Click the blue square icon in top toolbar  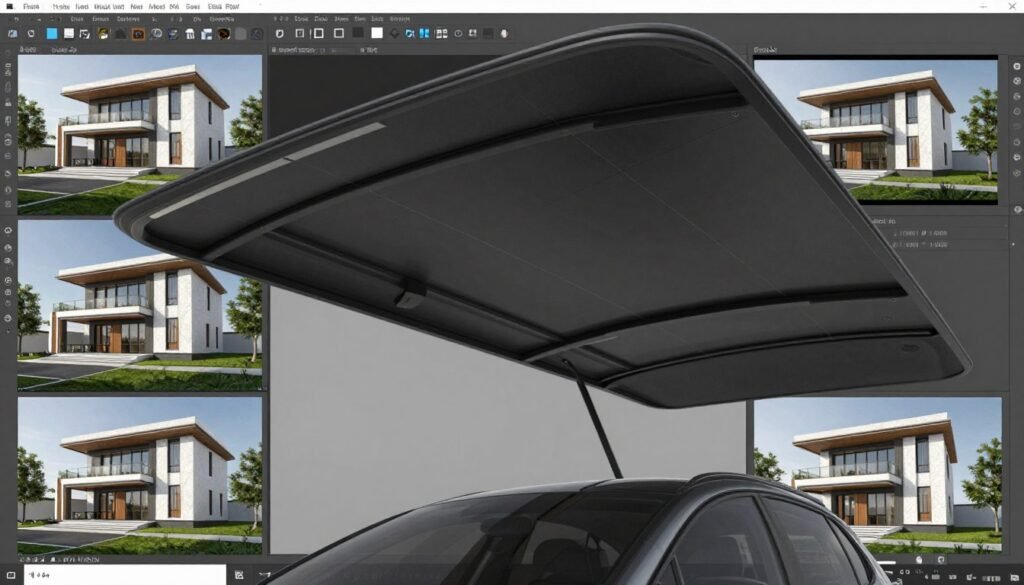[52, 33]
